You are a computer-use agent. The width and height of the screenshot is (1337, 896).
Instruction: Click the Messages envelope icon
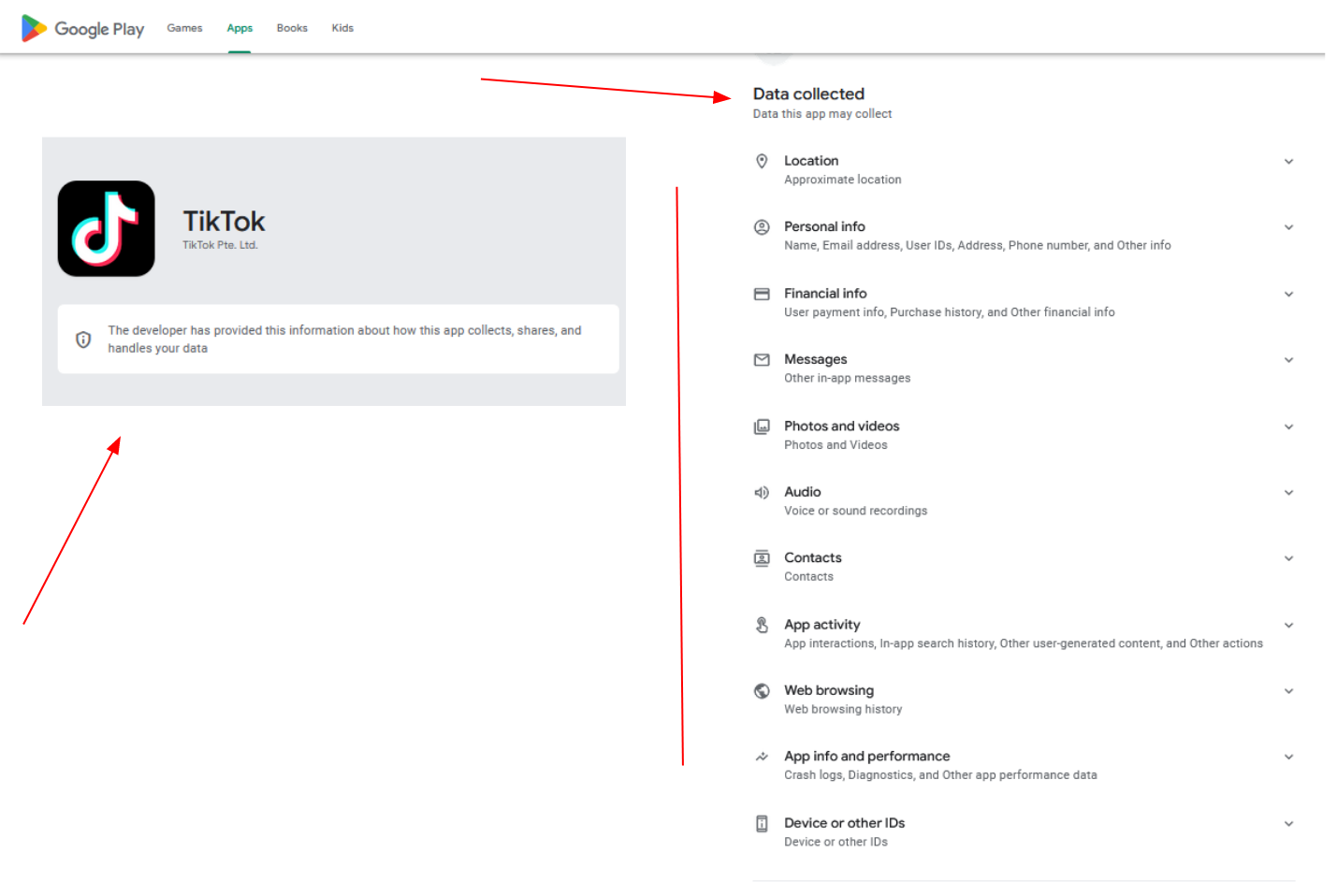[762, 360]
